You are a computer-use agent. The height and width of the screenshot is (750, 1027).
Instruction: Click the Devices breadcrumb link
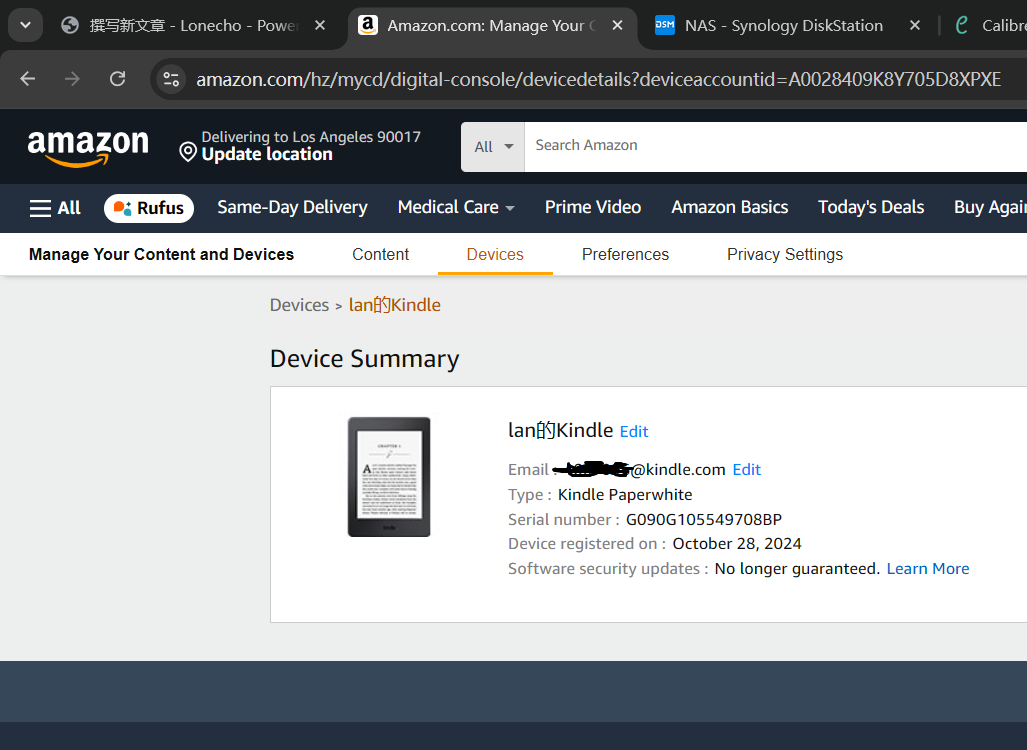[299, 305]
